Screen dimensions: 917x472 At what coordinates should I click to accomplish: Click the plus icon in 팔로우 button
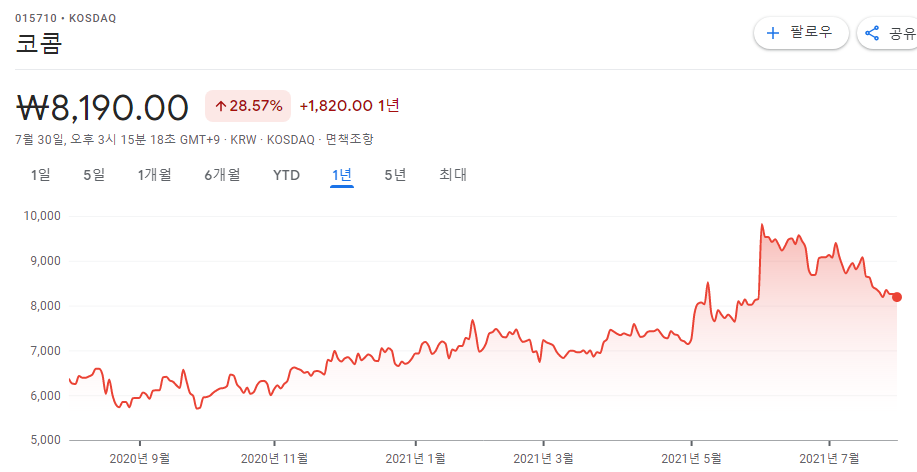click(773, 33)
